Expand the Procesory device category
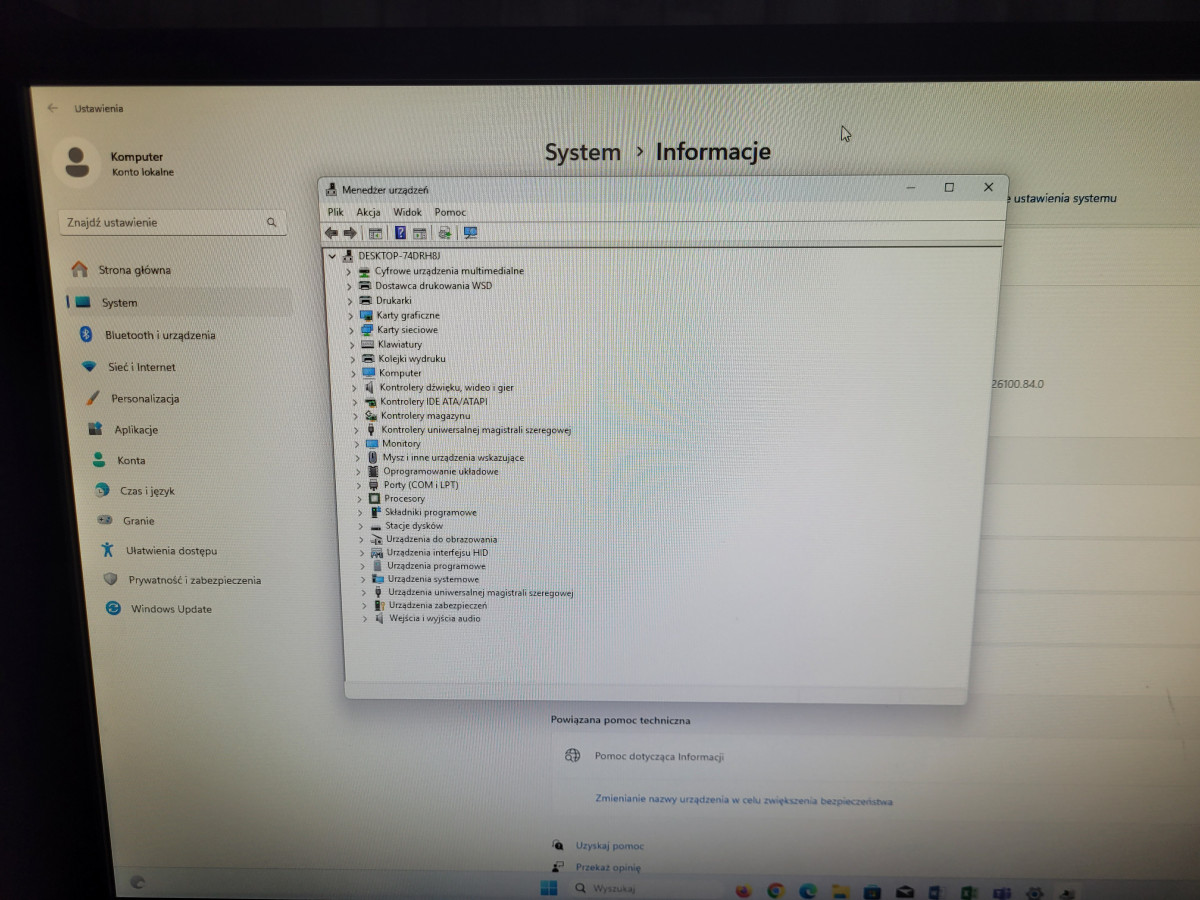The image size is (1200, 900). (358, 498)
